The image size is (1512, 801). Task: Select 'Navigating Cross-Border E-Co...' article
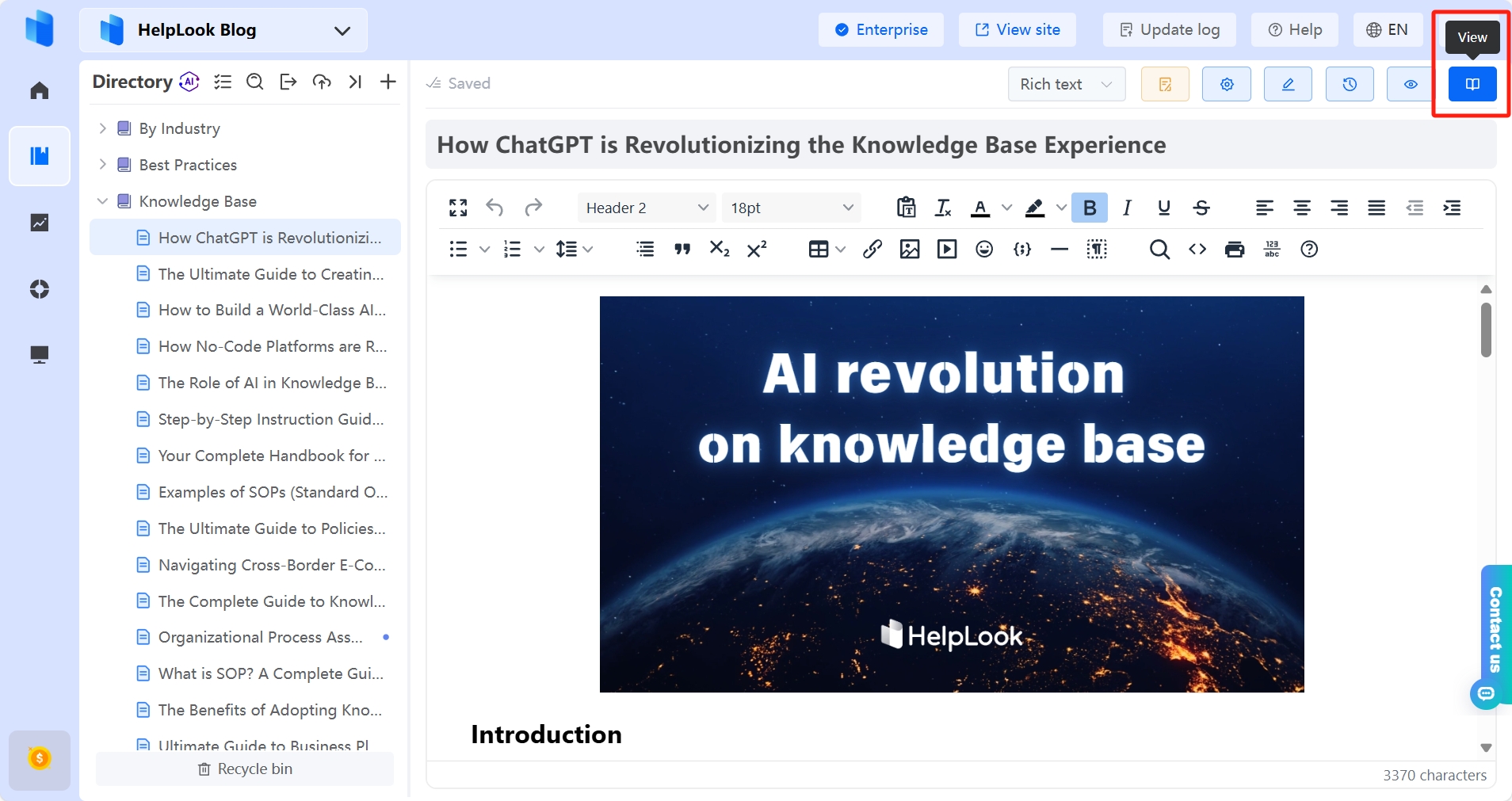click(272, 565)
